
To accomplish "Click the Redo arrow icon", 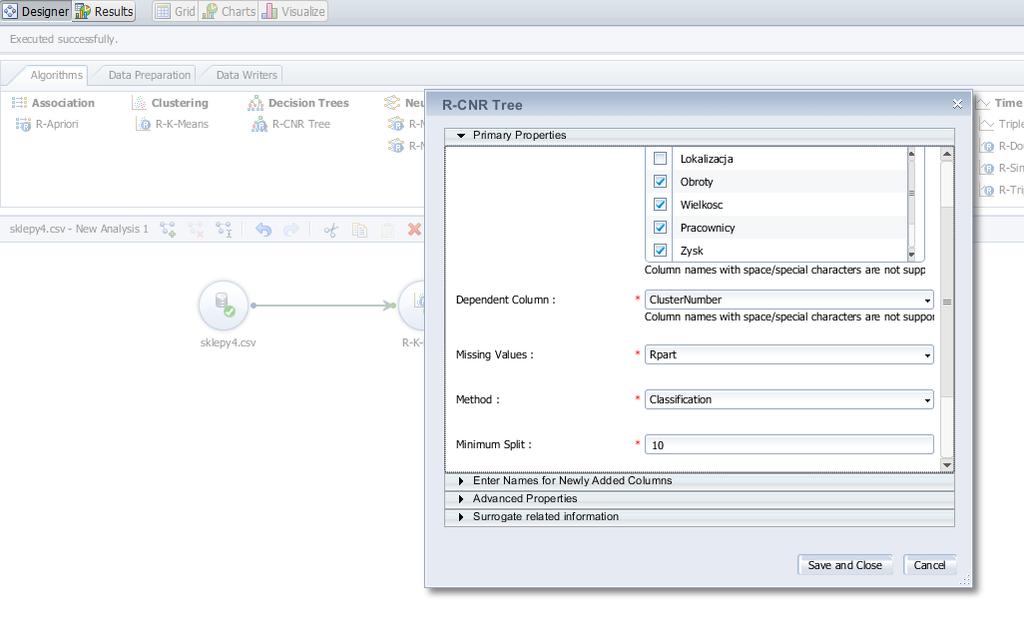I will tap(291, 229).
